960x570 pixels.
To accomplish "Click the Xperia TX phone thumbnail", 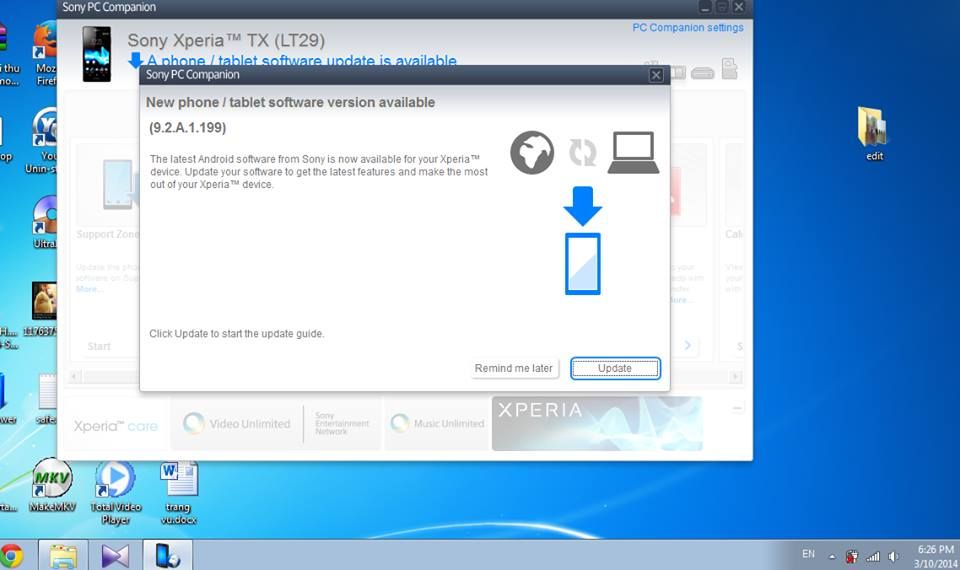I will pos(97,54).
